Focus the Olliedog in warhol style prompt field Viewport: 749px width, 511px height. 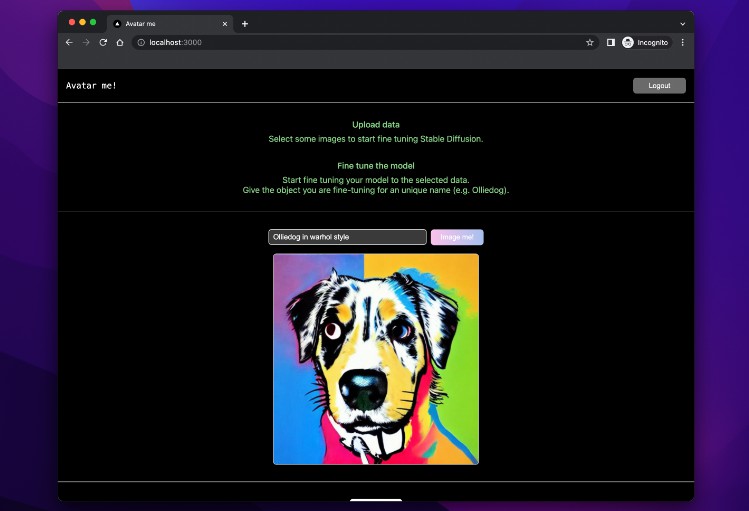click(x=347, y=237)
